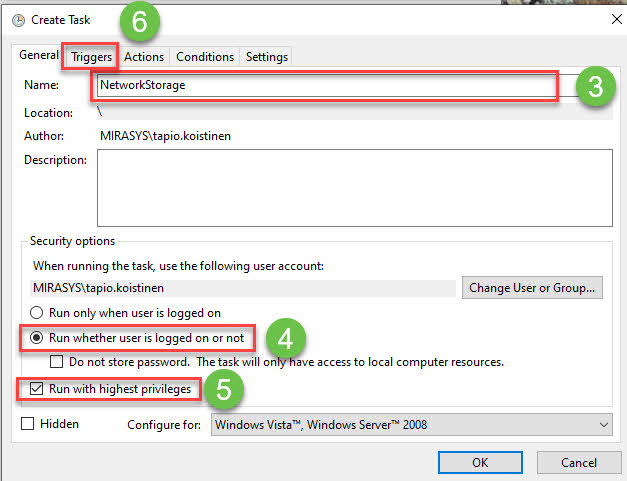Open the Settings tab
This screenshot has height=481, width=627.
coord(267,57)
